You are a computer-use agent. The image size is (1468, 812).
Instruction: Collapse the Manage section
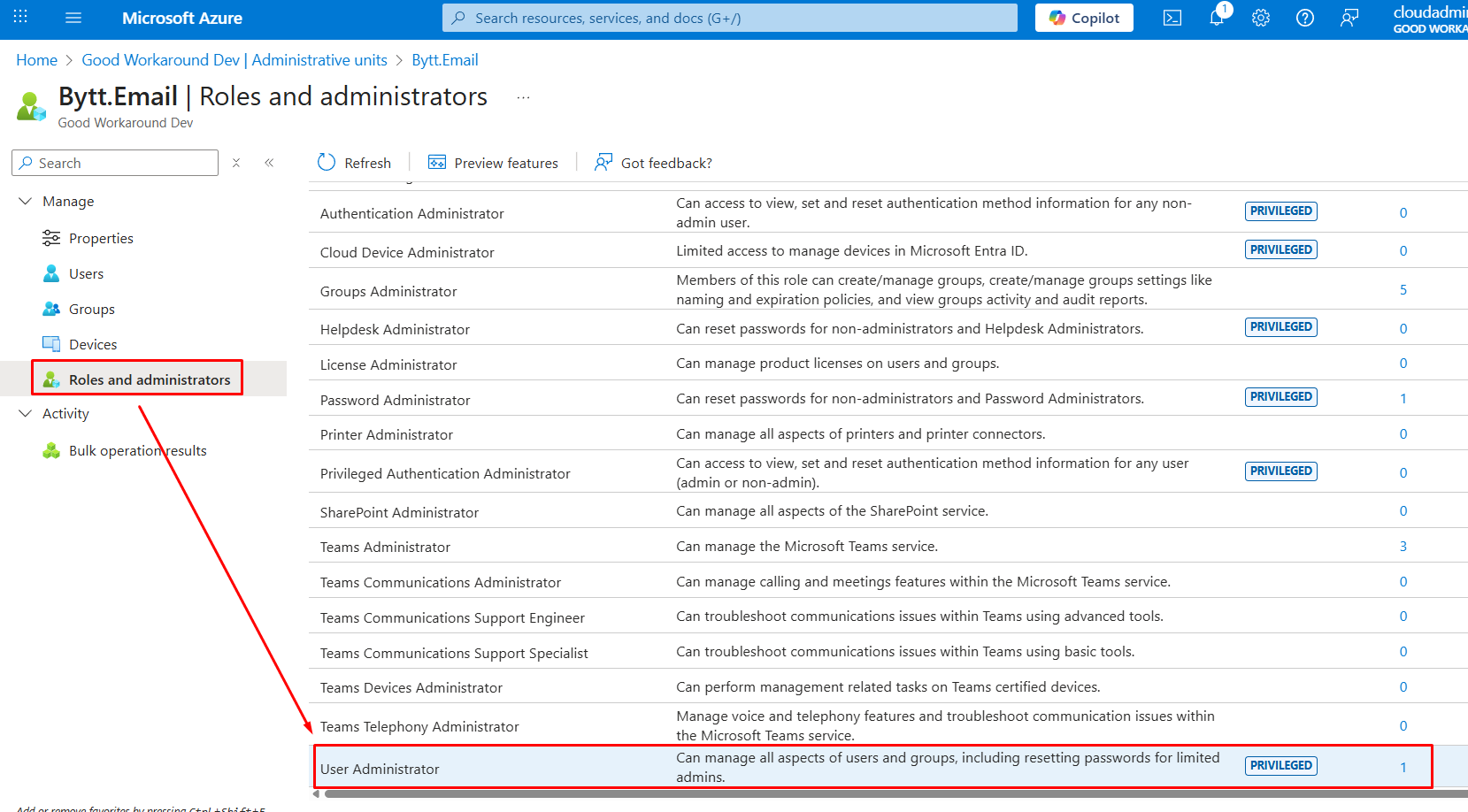[25, 202]
